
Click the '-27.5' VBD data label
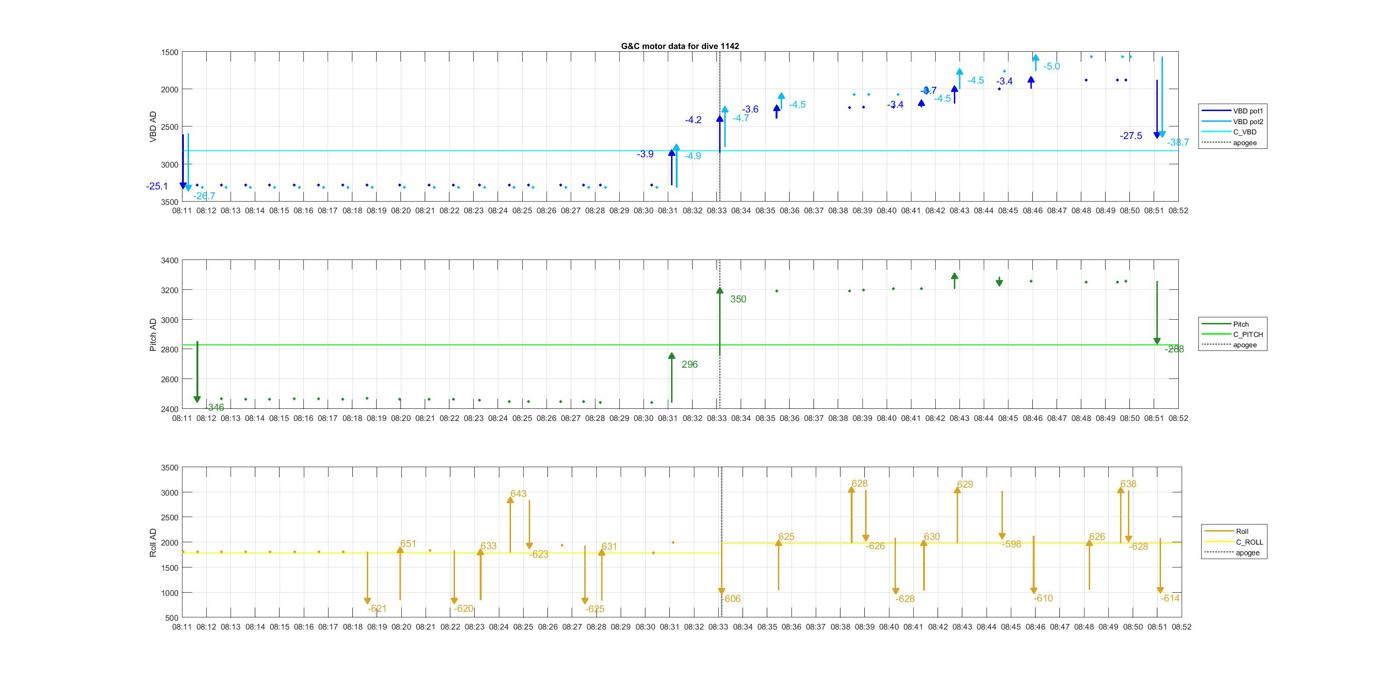pos(1131,136)
